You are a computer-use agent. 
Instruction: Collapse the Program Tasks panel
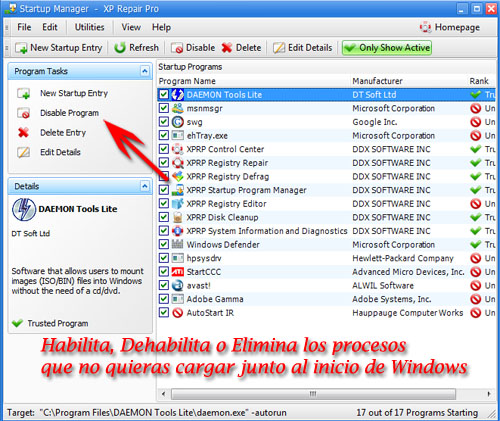tap(145, 71)
